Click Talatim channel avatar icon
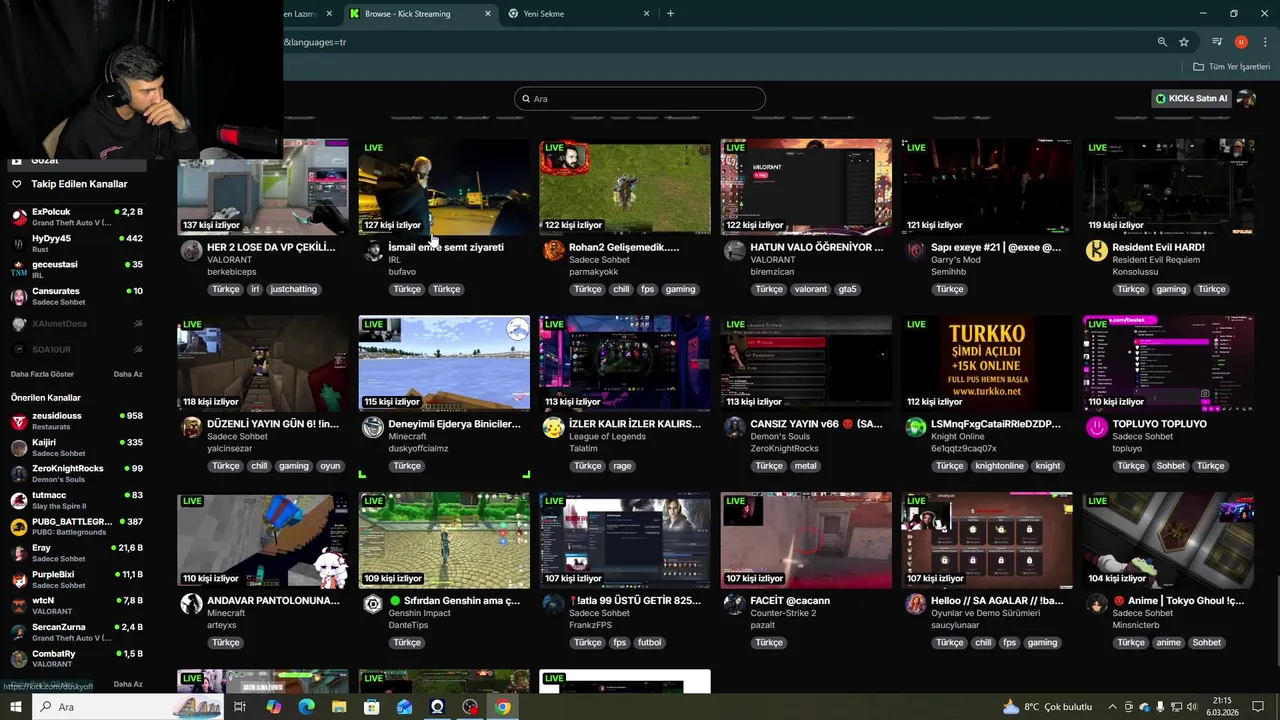 point(553,428)
